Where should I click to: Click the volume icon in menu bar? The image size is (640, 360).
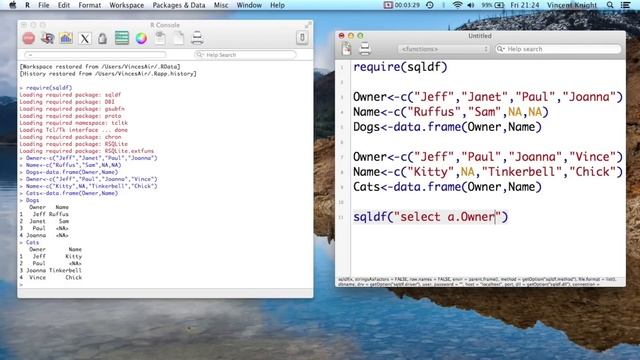tap(471, 5)
